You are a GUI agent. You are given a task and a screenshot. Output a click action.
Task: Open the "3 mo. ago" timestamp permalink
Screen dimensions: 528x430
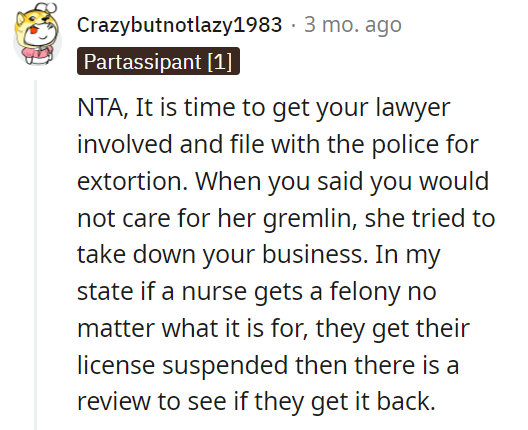[353, 25]
